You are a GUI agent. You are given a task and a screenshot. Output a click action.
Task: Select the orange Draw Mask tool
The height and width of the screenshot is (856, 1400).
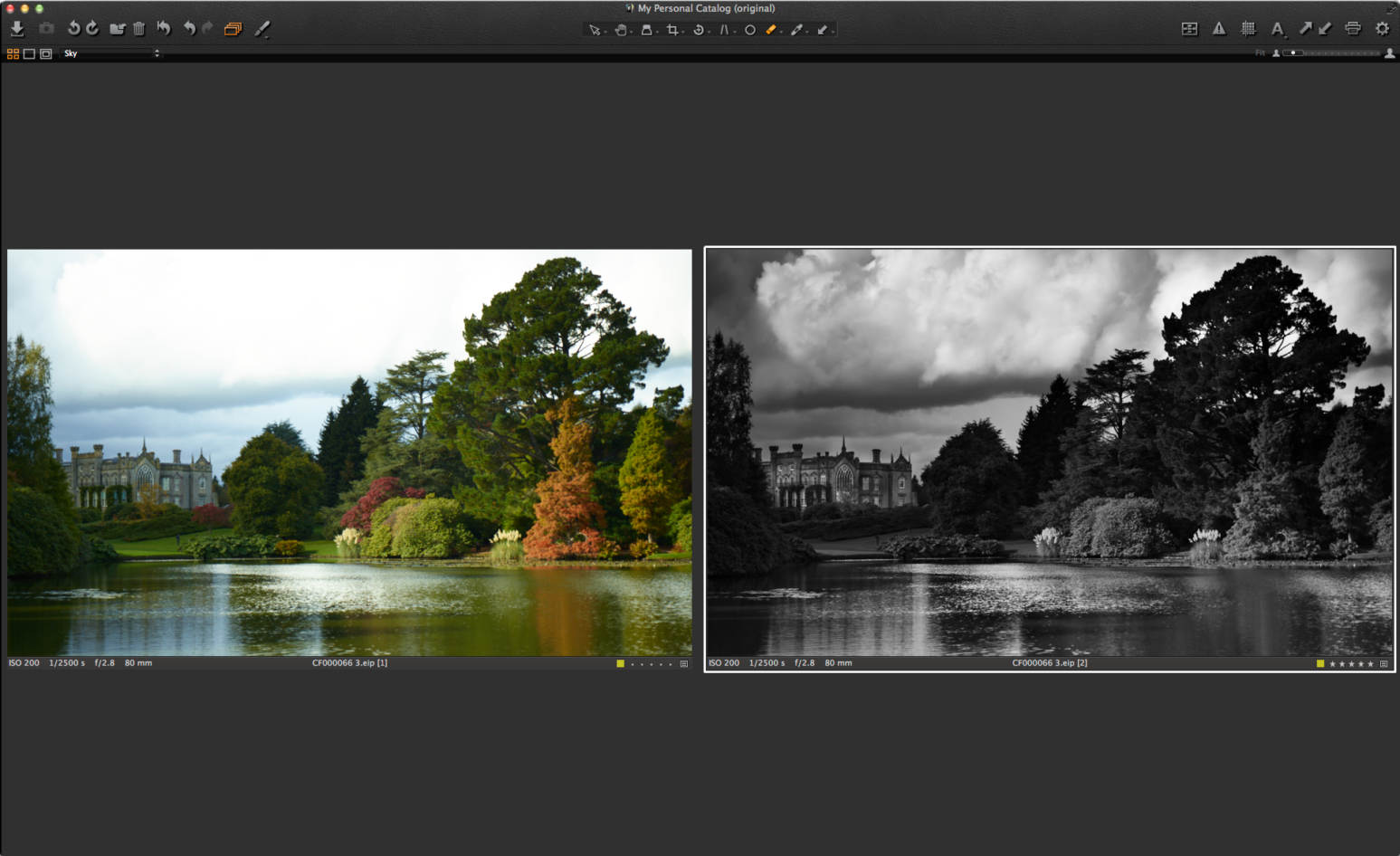click(x=772, y=29)
